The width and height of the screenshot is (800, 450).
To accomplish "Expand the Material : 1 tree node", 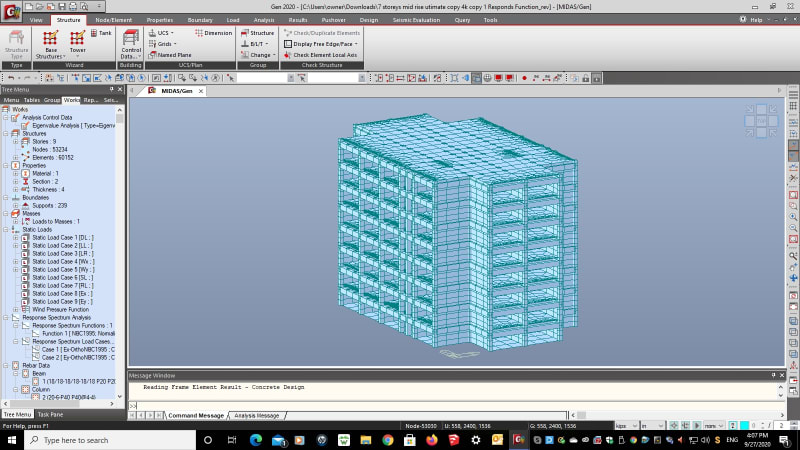I will (16, 173).
